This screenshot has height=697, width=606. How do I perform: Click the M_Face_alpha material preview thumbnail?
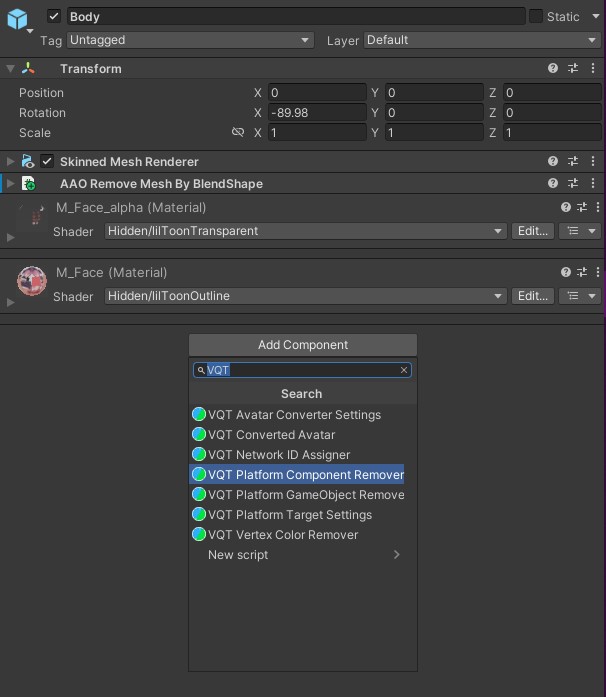tap(32, 216)
